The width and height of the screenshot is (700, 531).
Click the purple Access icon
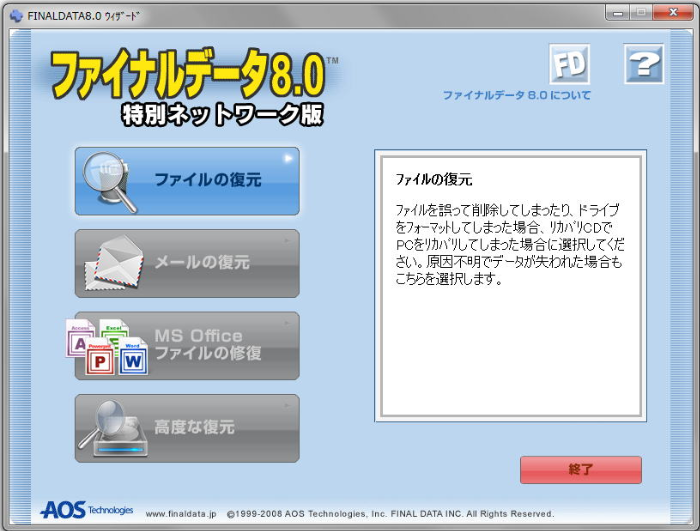coord(80,340)
